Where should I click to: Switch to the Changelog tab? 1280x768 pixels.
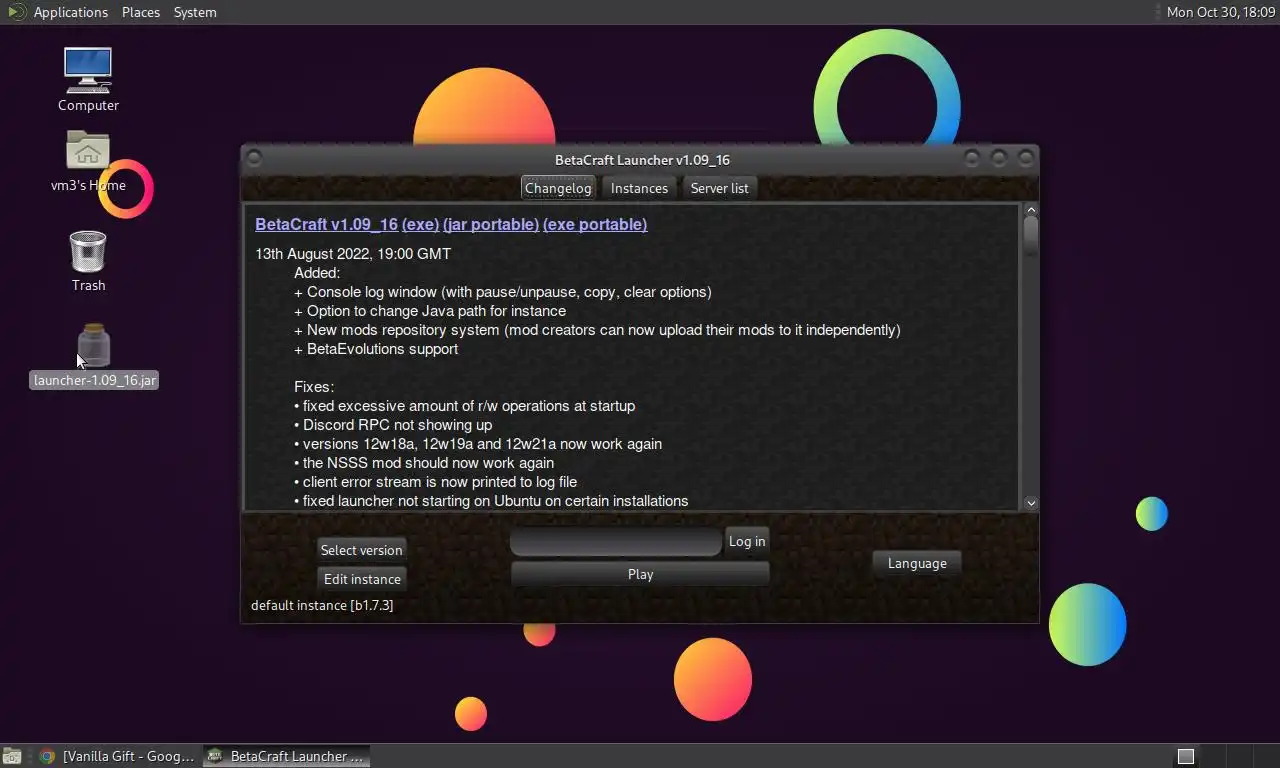(x=558, y=188)
